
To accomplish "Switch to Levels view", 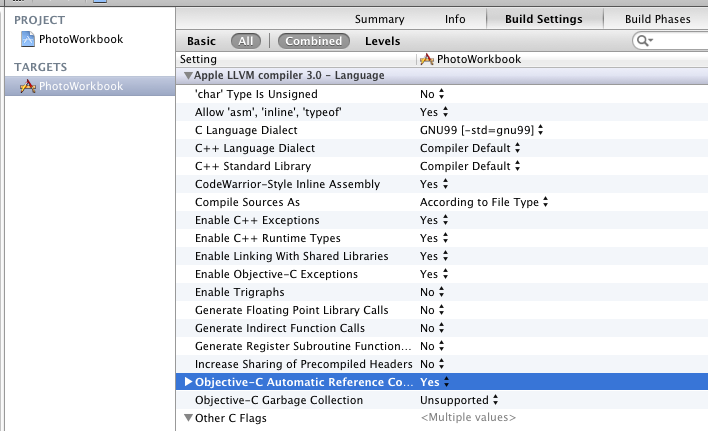I will coord(382,41).
